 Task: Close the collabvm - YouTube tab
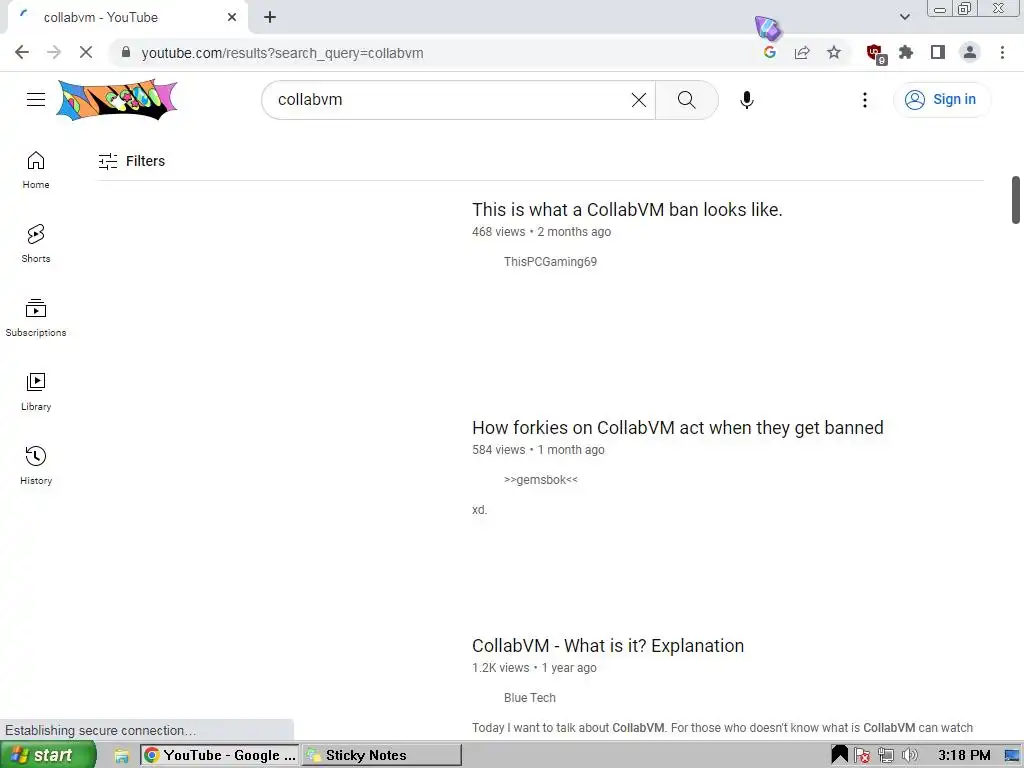click(x=232, y=18)
